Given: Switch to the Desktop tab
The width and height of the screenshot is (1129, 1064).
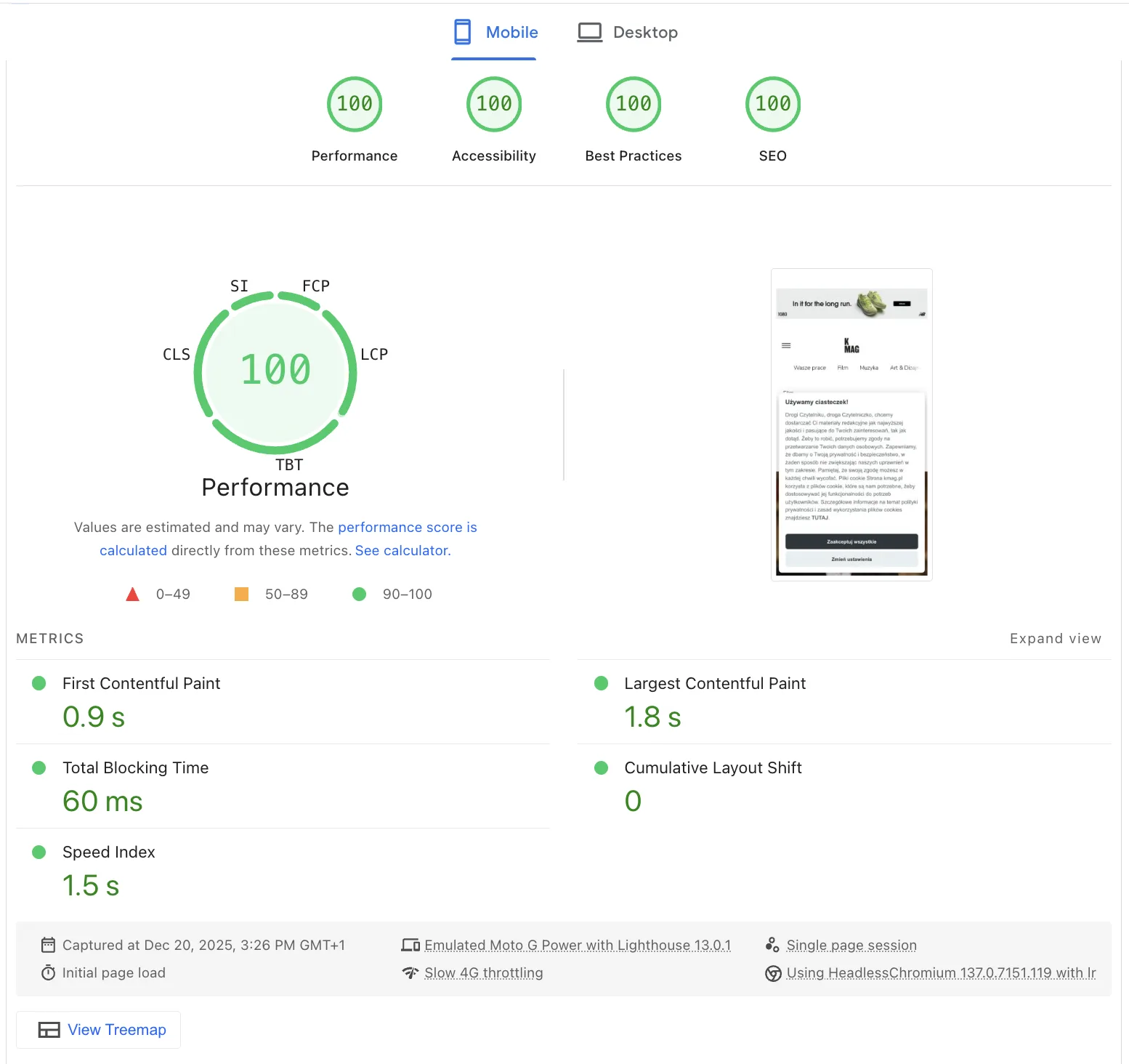Looking at the screenshot, I should coord(628,33).
